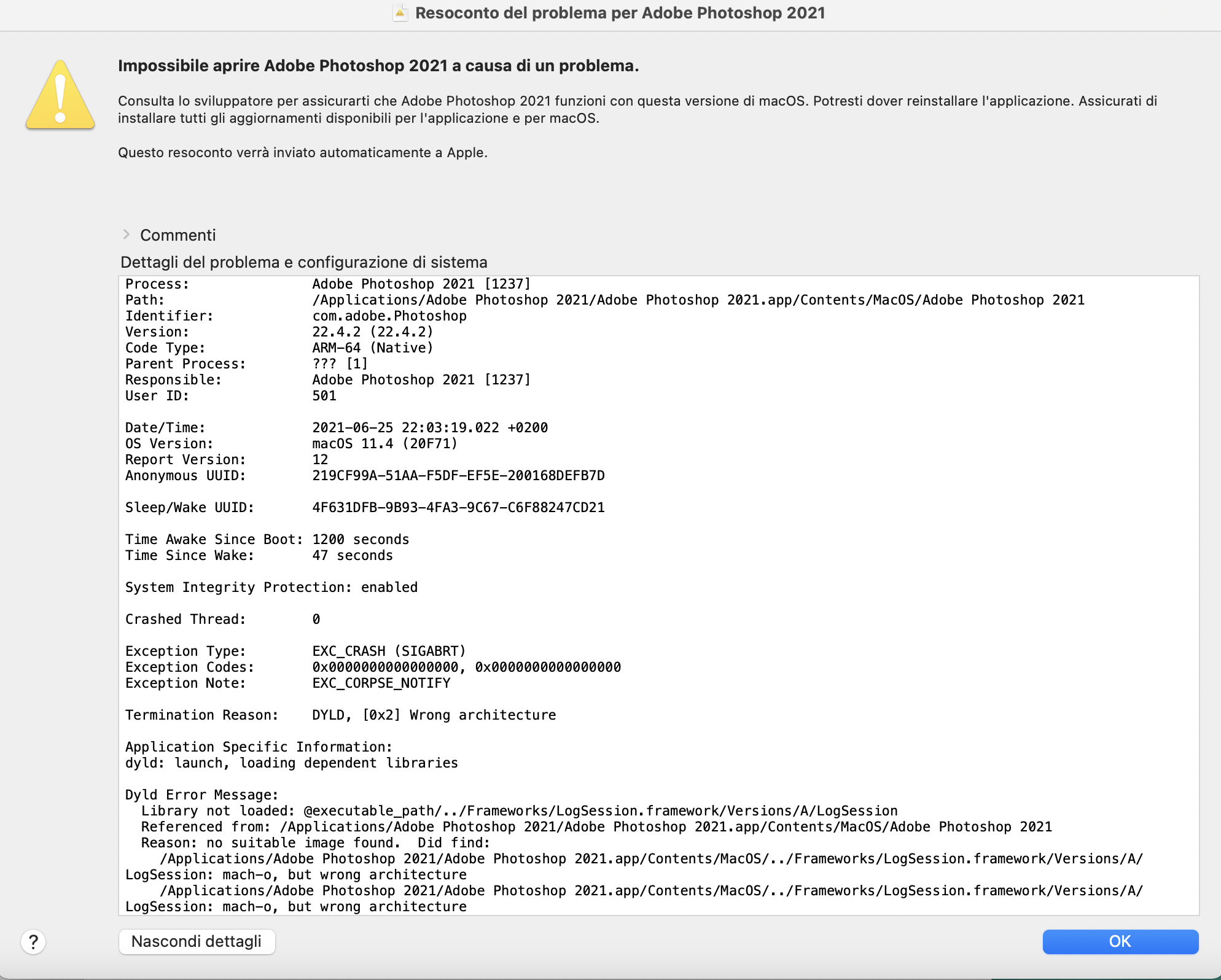The image size is (1221, 980).
Task: Click the 'Parent Process:' value '??? [1]'
Action: [340, 364]
